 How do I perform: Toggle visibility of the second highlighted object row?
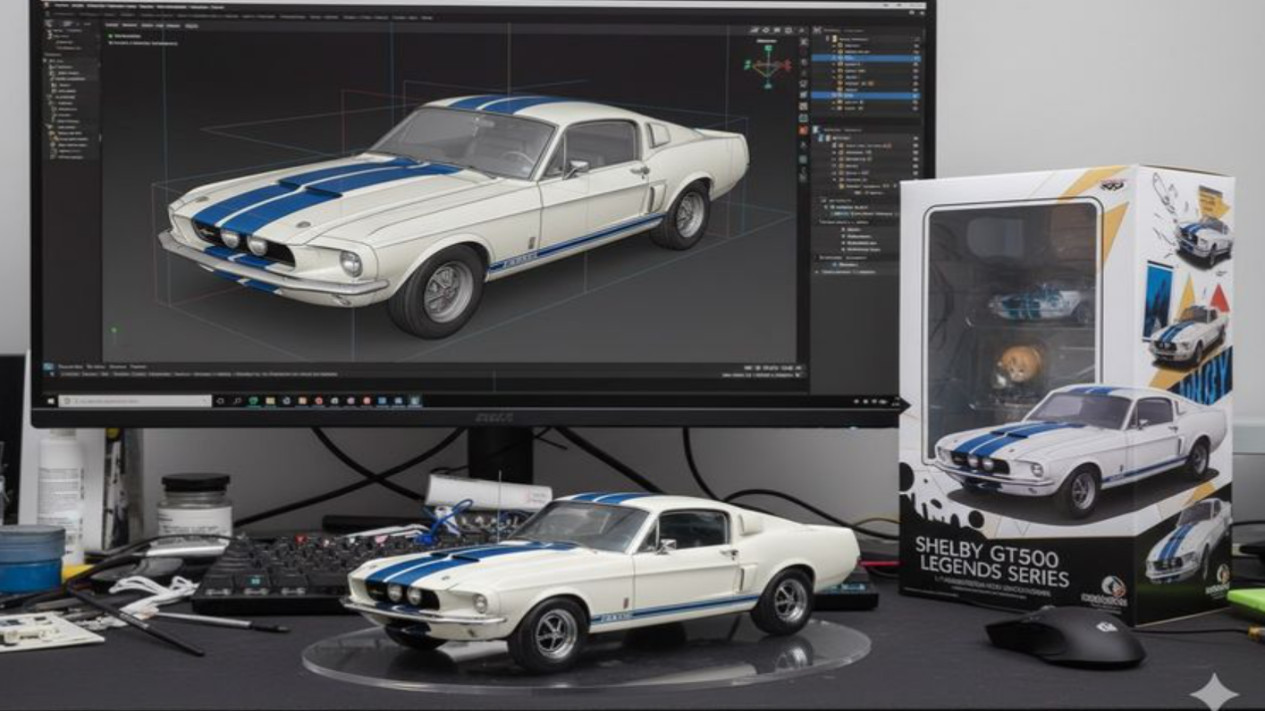tap(915, 96)
